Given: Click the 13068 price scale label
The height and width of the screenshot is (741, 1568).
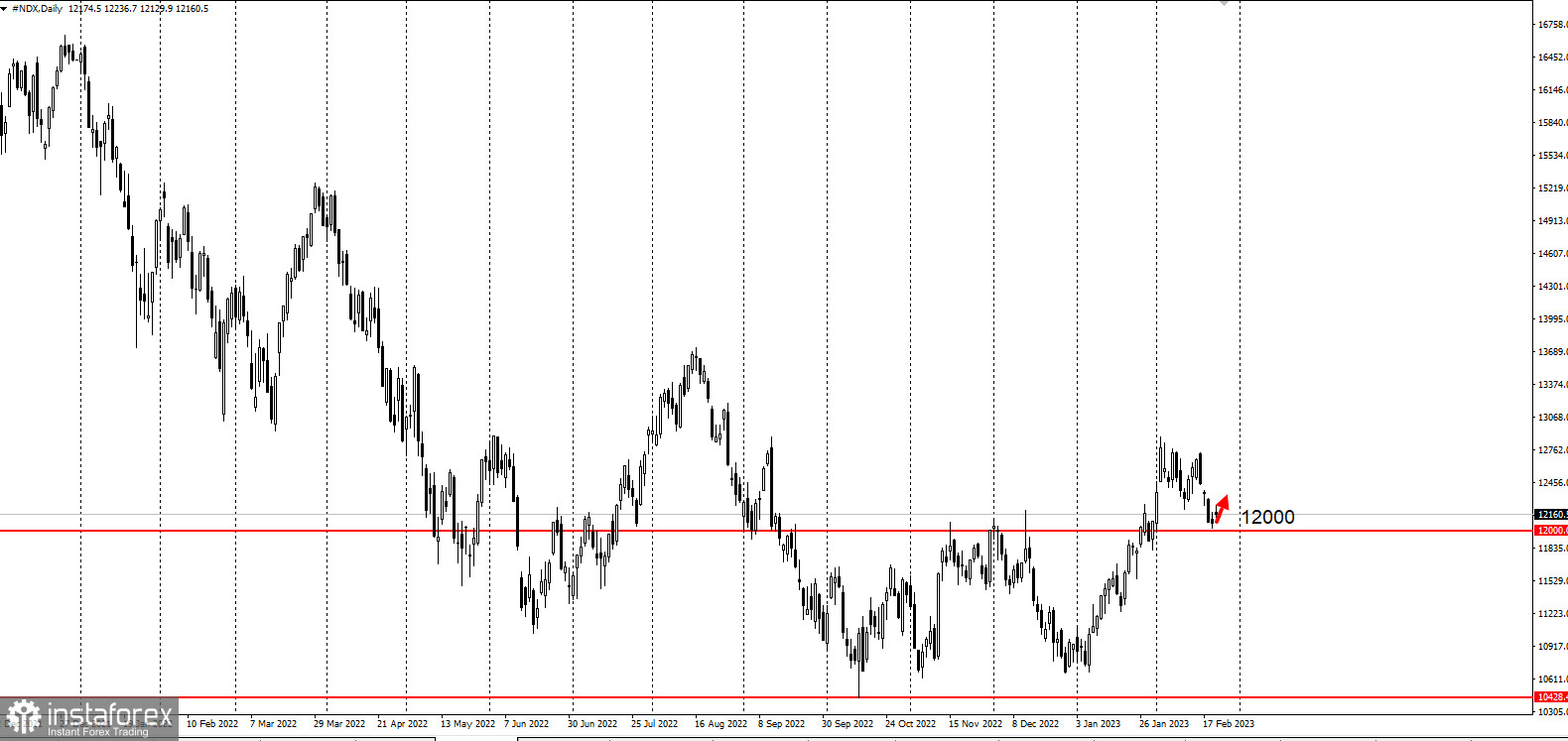Looking at the screenshot, I should coord(1553,418).
